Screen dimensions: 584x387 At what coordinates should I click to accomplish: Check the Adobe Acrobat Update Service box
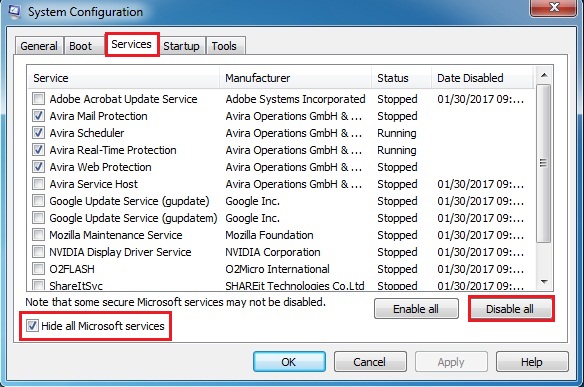38,99
